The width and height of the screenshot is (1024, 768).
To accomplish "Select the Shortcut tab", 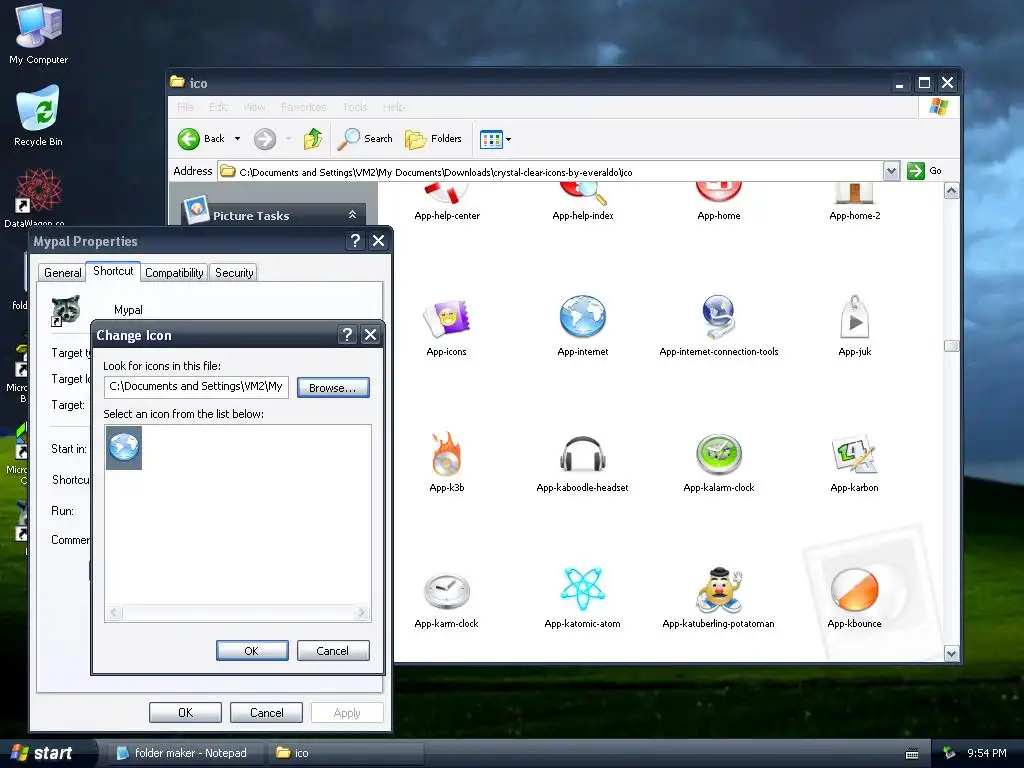I will tap(113, 271).
